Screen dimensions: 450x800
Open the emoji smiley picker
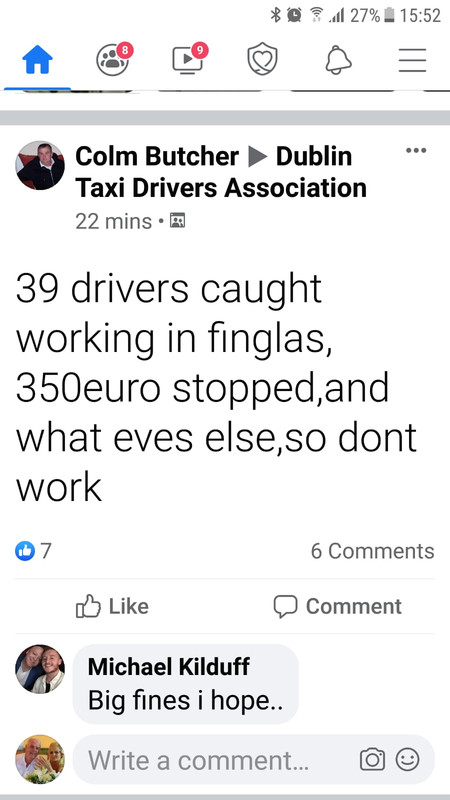(408, 759)
